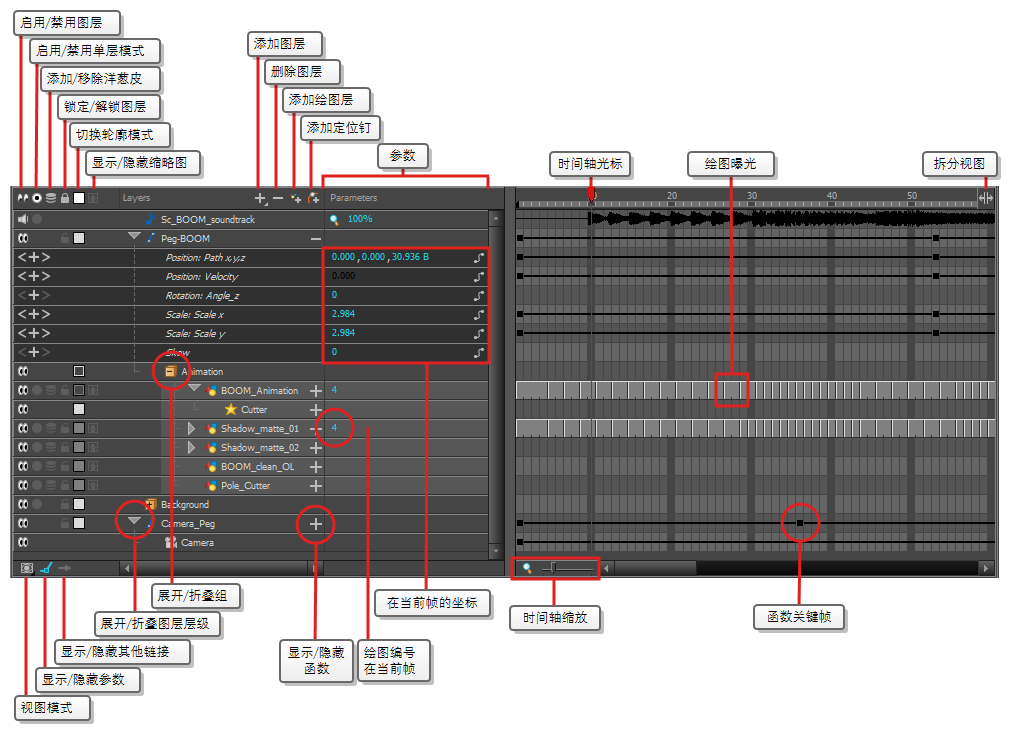Click the Enable/Disable All layers header icon

(23, 198)
